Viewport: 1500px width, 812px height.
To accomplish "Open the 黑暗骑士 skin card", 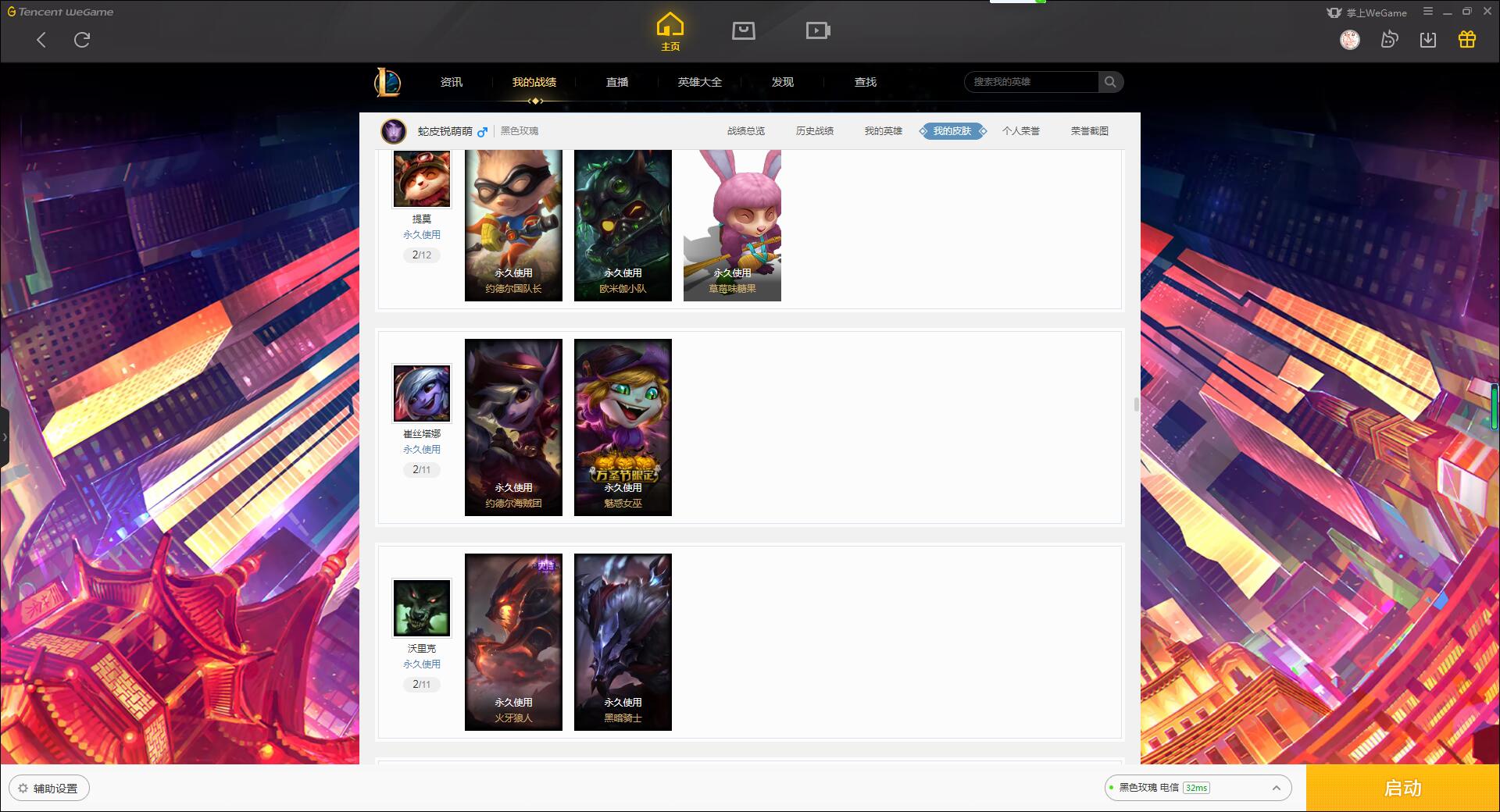I will click(623, 642).
